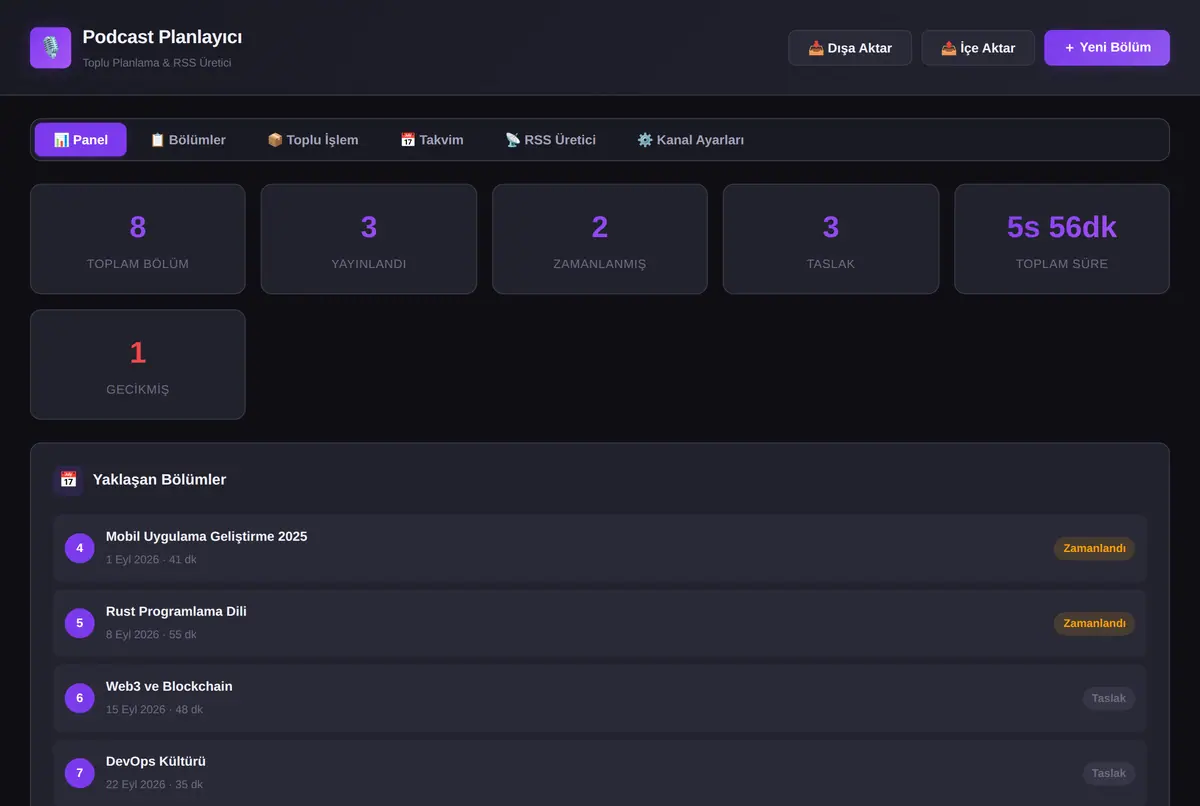This screenshot has height=806, width=1200.
Task: Open Kanal Ayarları settings tab
Action: tap(690, 140)
